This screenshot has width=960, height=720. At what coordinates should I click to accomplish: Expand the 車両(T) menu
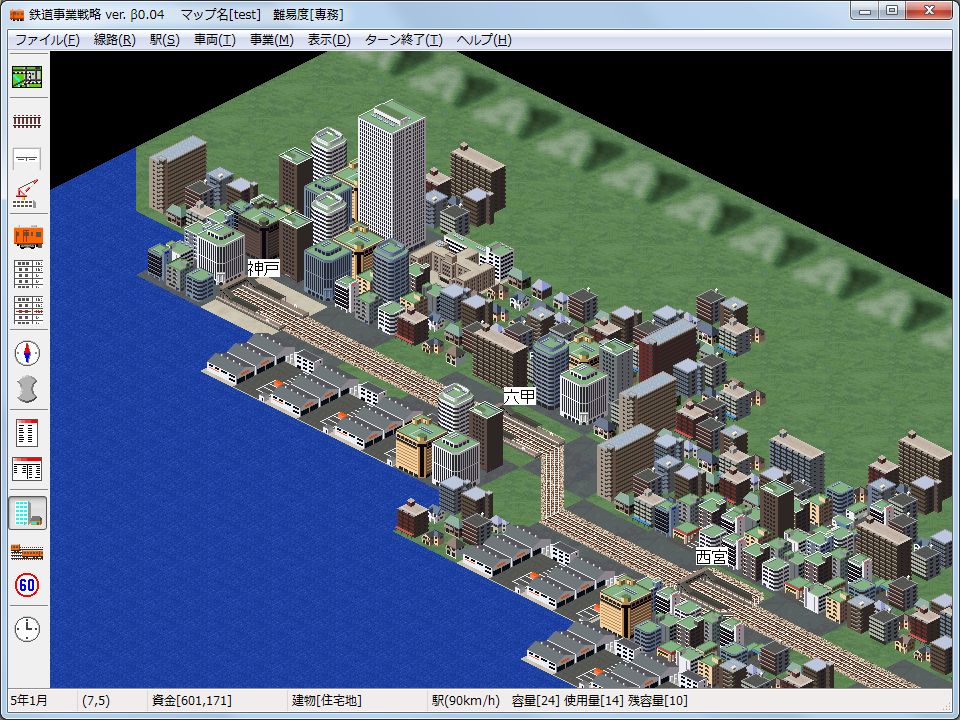pyautogui.click(x=214, y=40)
